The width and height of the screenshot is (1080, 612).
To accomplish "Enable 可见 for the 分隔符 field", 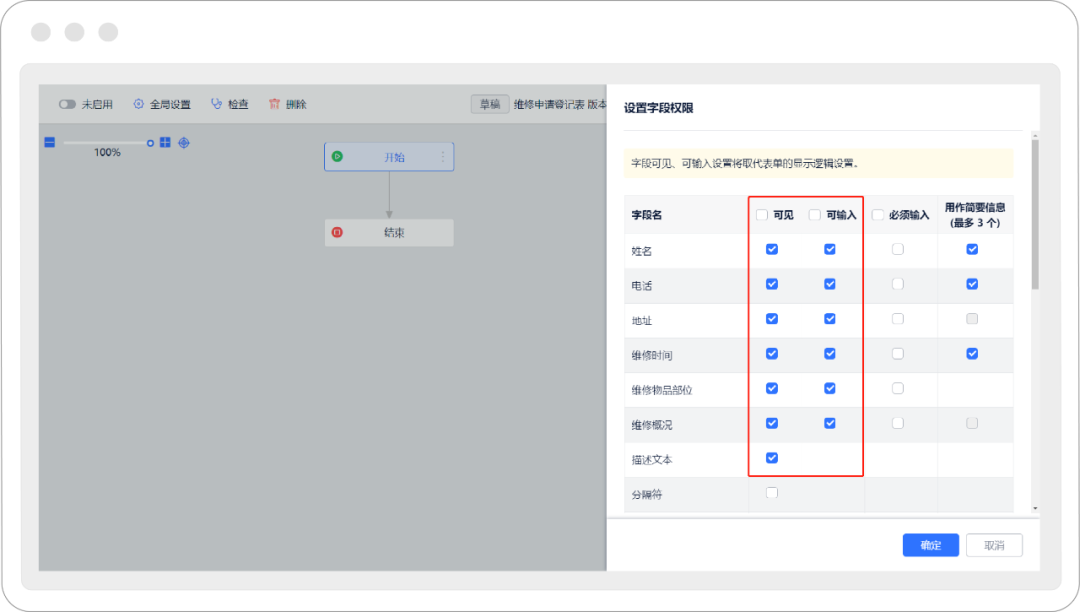I will pyautogui.click(x=771, y=492).
